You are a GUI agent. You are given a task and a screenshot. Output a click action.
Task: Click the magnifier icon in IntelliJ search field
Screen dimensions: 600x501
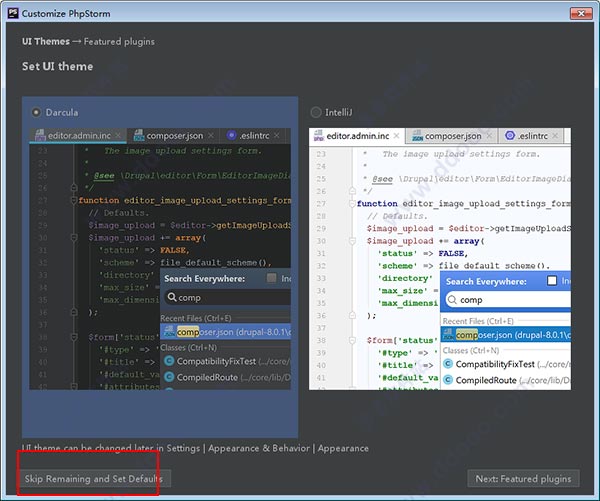point(452,299)
